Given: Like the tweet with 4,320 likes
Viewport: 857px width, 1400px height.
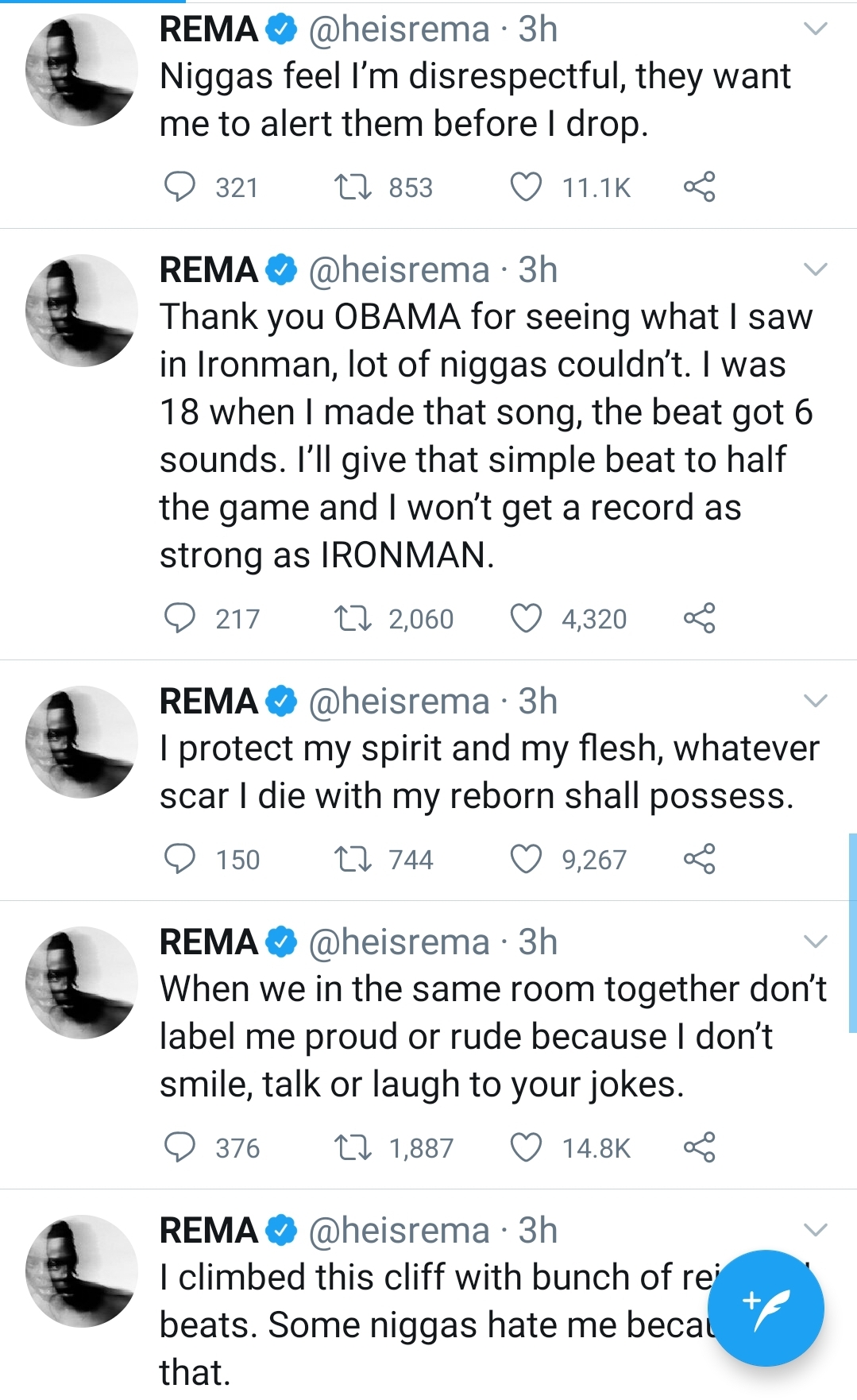Looking at the screenshot, I should click(526, 618).
